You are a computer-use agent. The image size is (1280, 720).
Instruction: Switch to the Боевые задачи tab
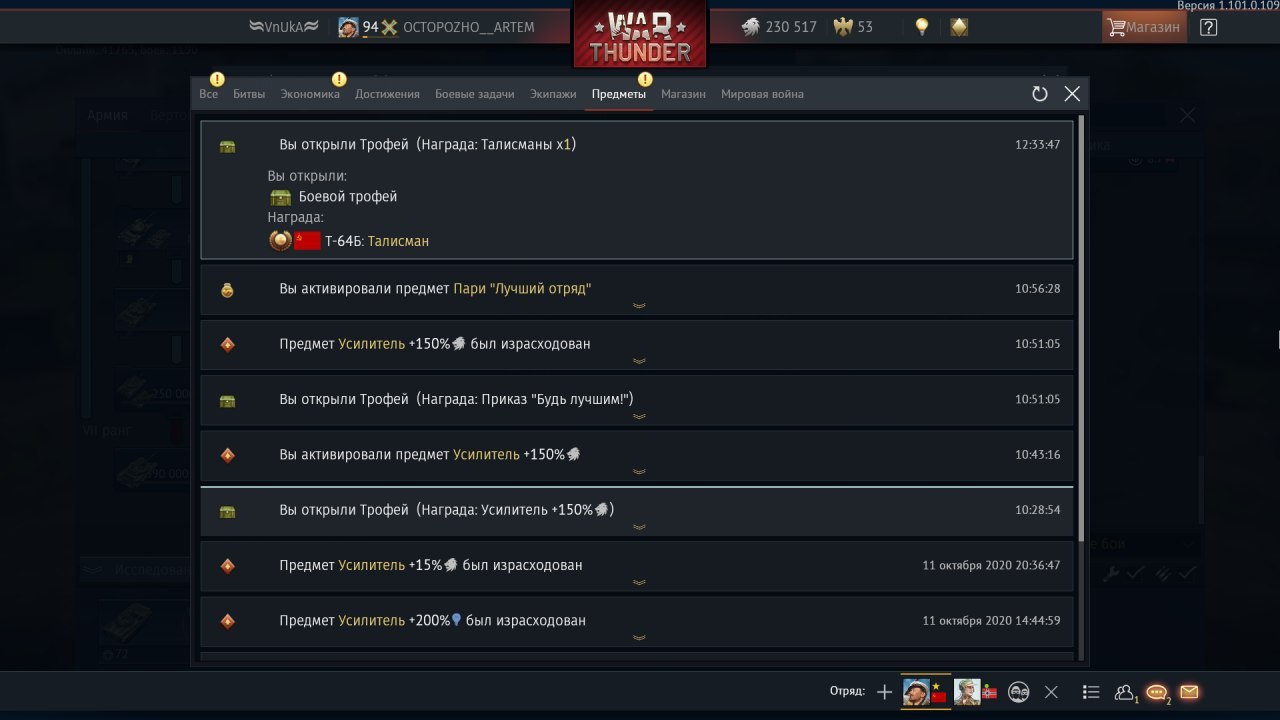coord(474,94)
